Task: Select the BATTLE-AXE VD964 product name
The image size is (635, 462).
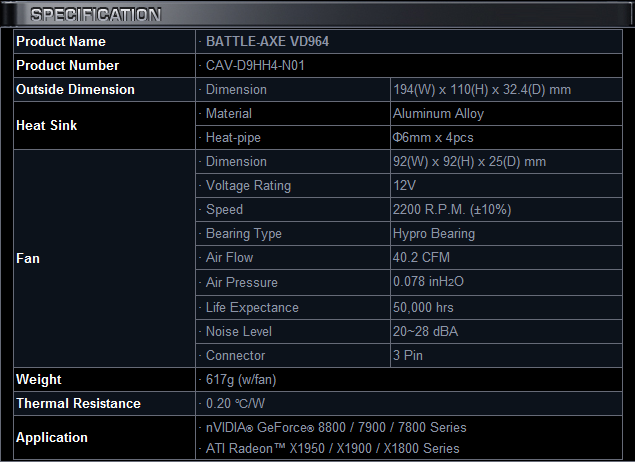Action: (x=267, y=42)
